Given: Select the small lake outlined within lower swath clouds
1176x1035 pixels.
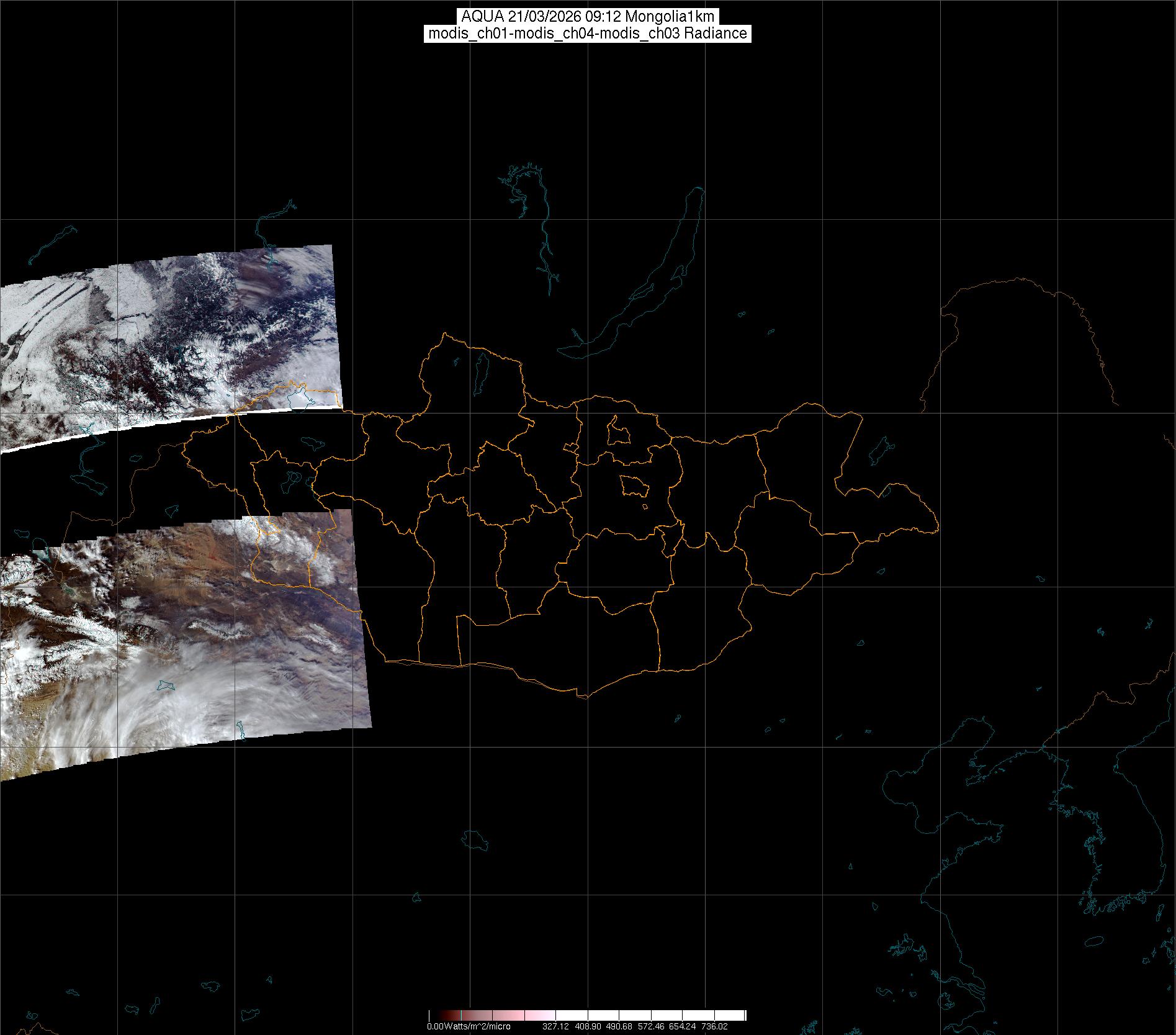Looking at the screenshot, I should (165, 685).
